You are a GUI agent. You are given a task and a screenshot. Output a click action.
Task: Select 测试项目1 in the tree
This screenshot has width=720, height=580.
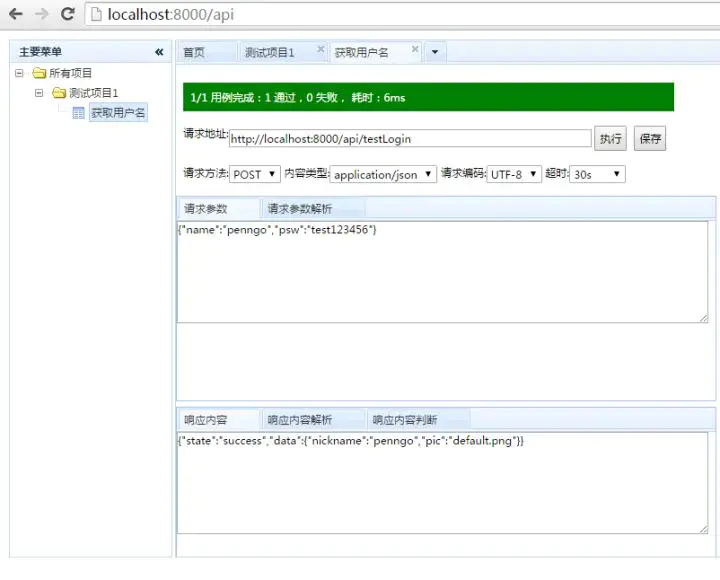pyautogui.click(x=94, y=93)
